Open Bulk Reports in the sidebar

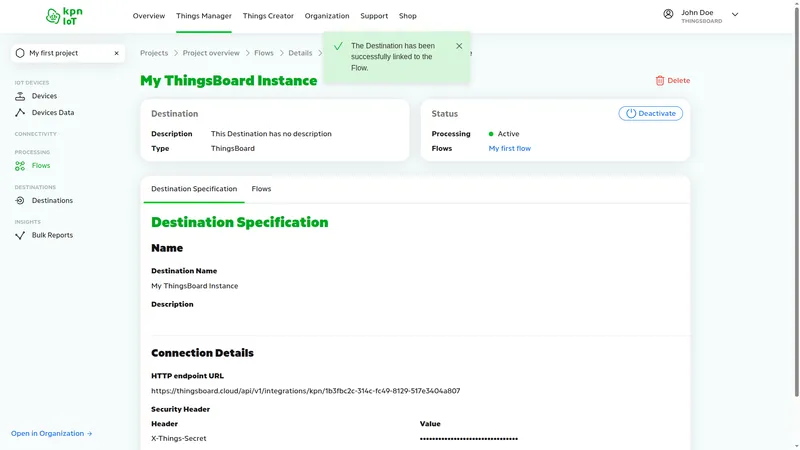[52, 235]
